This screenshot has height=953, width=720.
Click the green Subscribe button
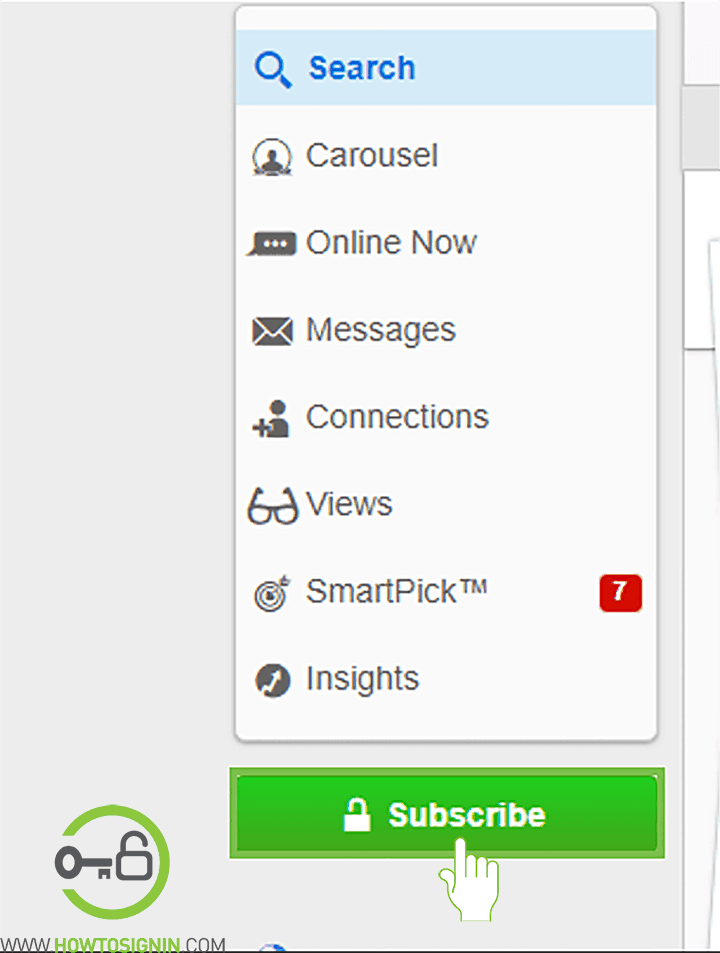click(x=447, y=813)
